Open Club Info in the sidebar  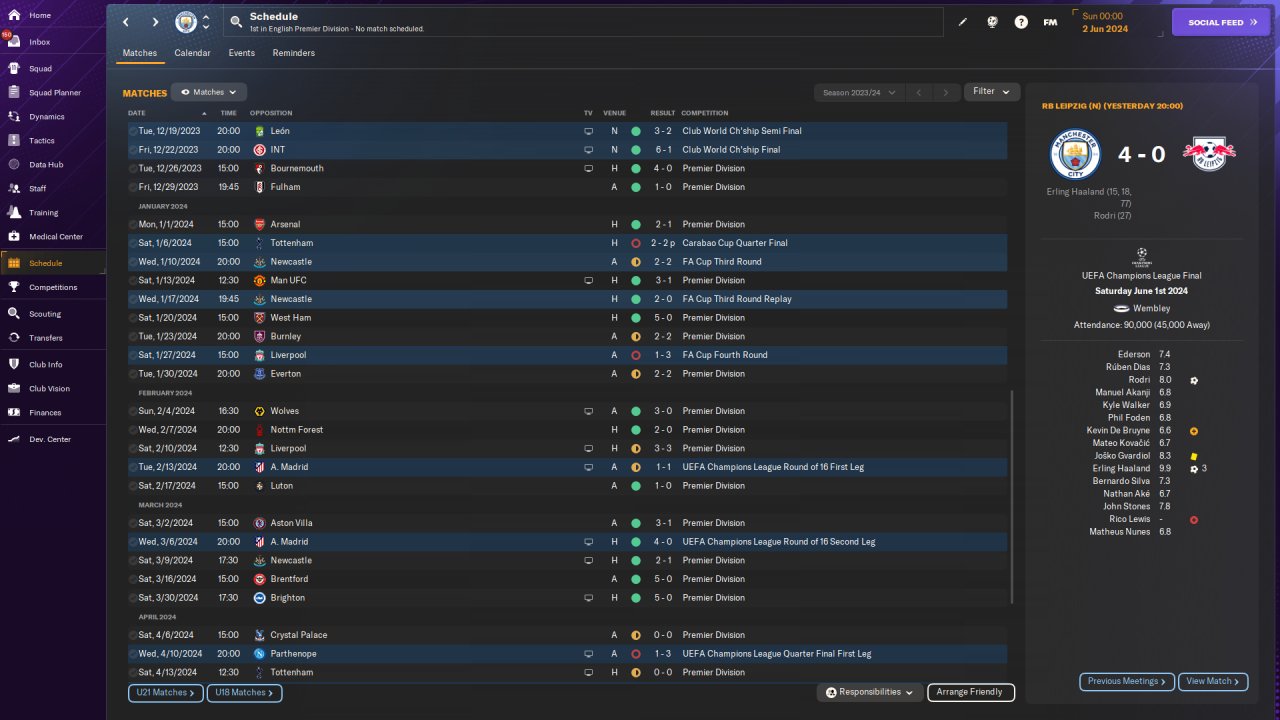pyautogui.click(x=46, y=365)
